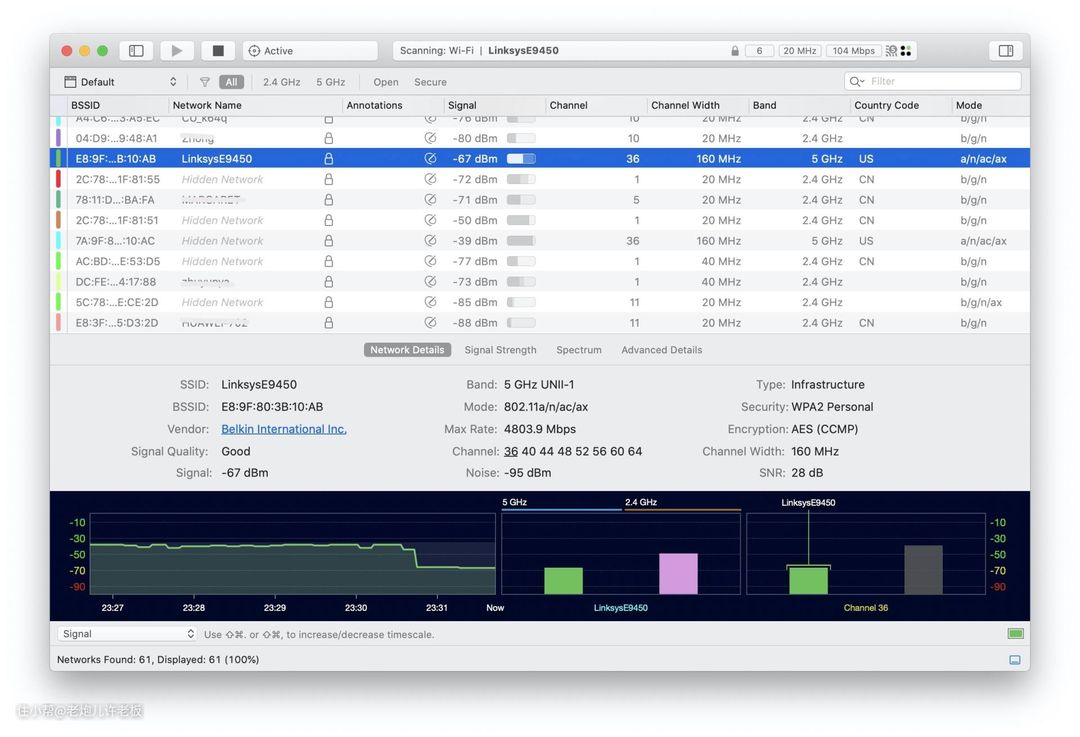
Task: Toggle the All networks filter
Action: point(231,82)
